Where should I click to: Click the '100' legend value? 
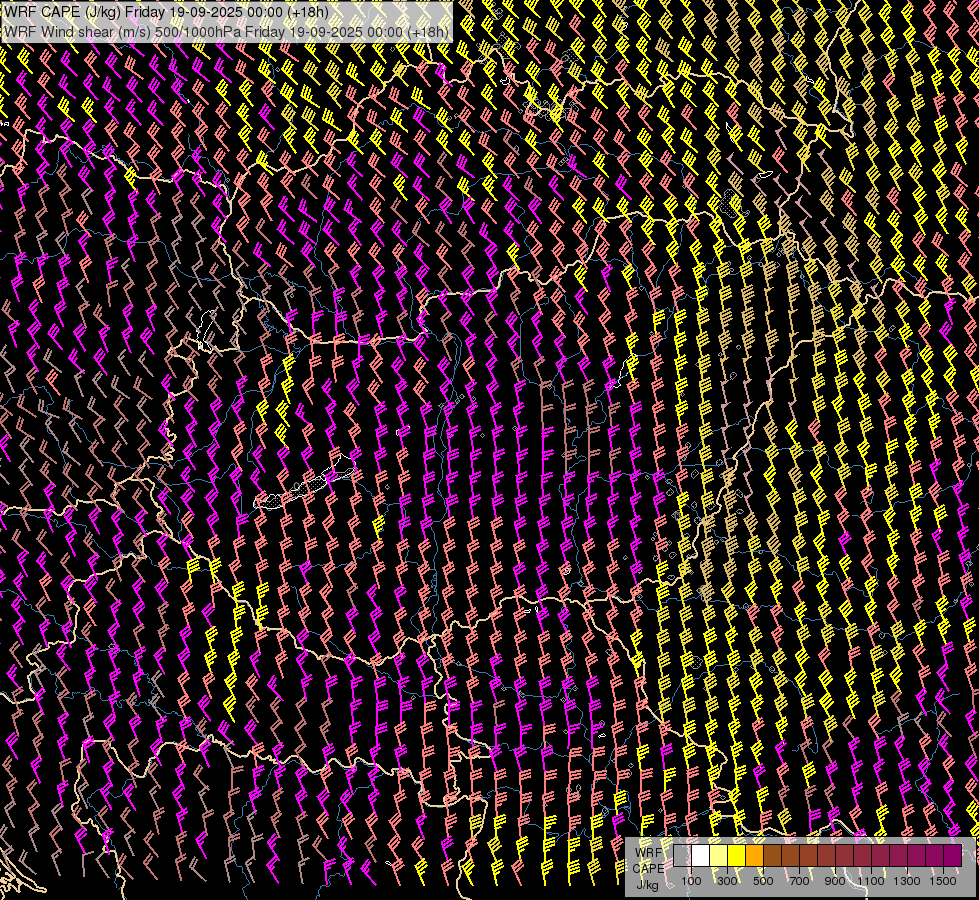pyautogui.click(x=691, y=881)
